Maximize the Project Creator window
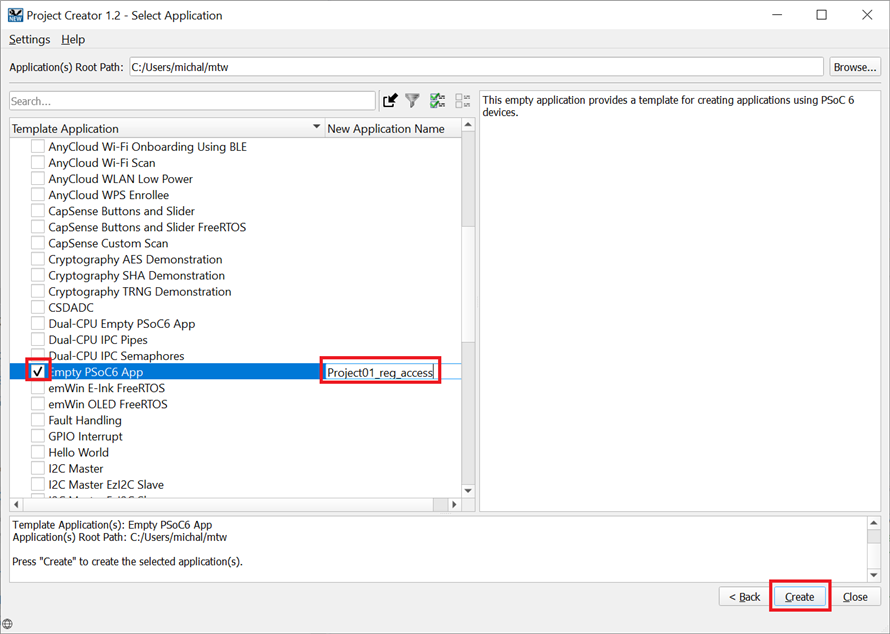Image resolution: width=890 pixels, height=634 pixels. [821, 15]
